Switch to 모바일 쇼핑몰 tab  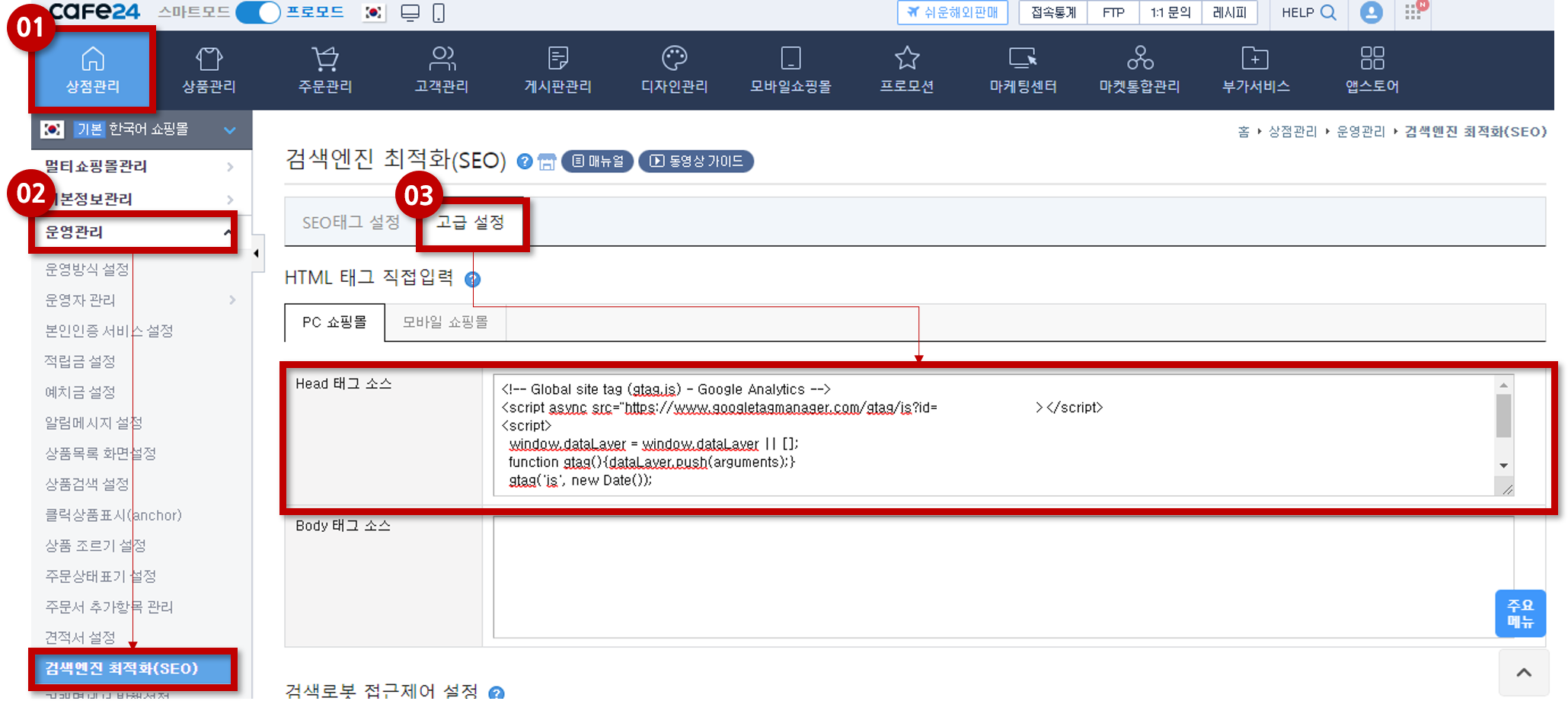445,322
